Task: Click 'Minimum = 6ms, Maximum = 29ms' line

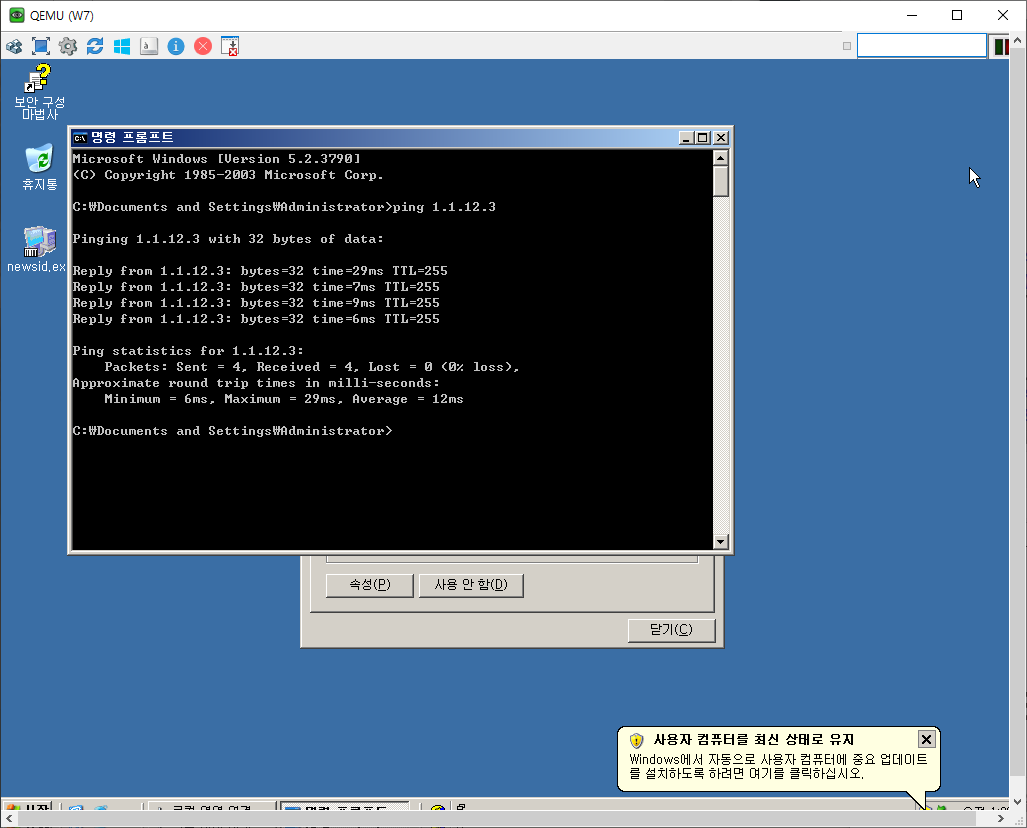Action: [284, 399]
